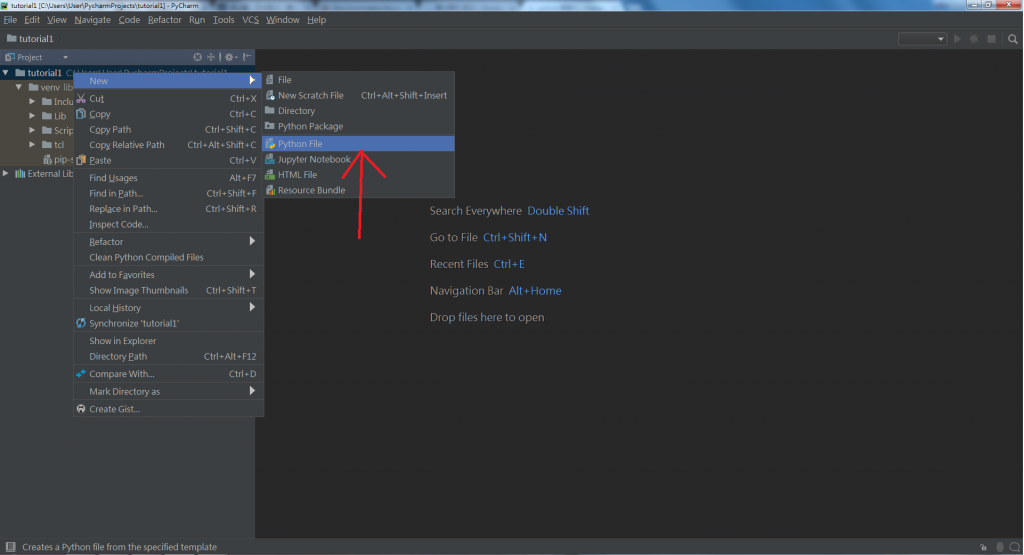Click the HTML File icon
The width and height of the screenshot is (1024, 555).
tap(270, 175)
